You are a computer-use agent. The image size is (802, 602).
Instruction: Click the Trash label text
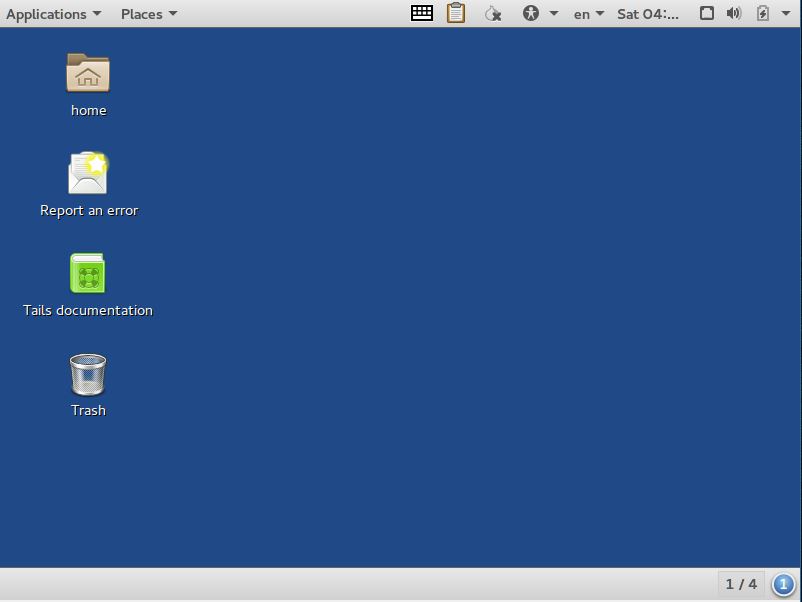pyautogui.click(x=88, y=411)
